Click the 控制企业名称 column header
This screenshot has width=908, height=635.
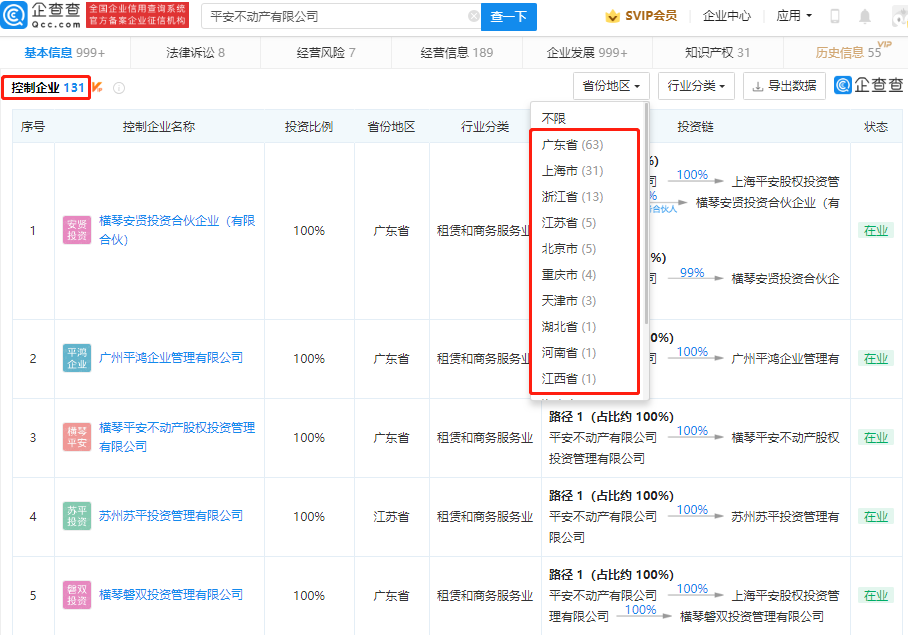point(159,127)
